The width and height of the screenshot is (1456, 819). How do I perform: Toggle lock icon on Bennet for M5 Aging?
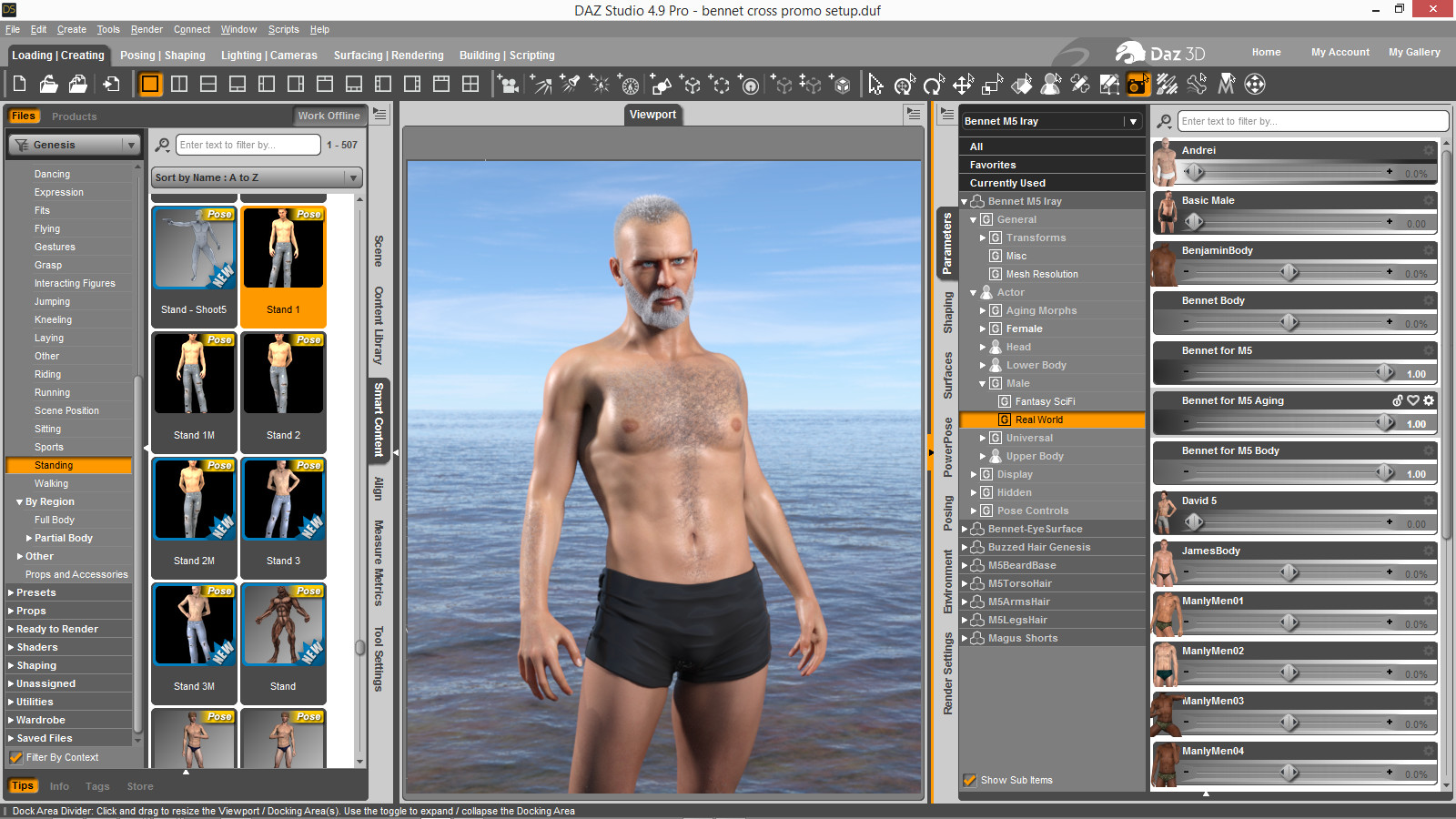click(x=1398, y=400)
